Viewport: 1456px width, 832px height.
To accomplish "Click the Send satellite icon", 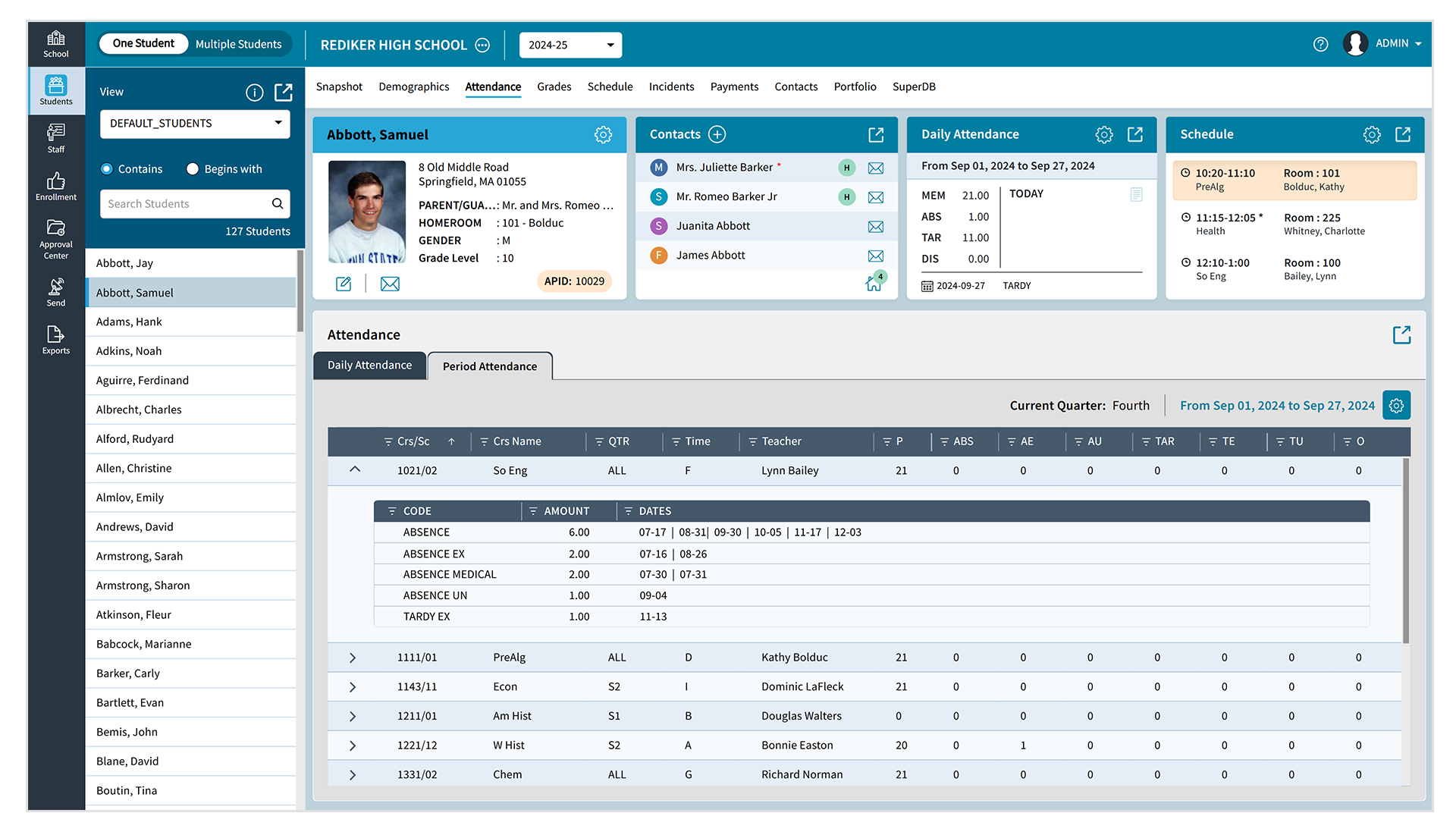I will tap(56, 291).
